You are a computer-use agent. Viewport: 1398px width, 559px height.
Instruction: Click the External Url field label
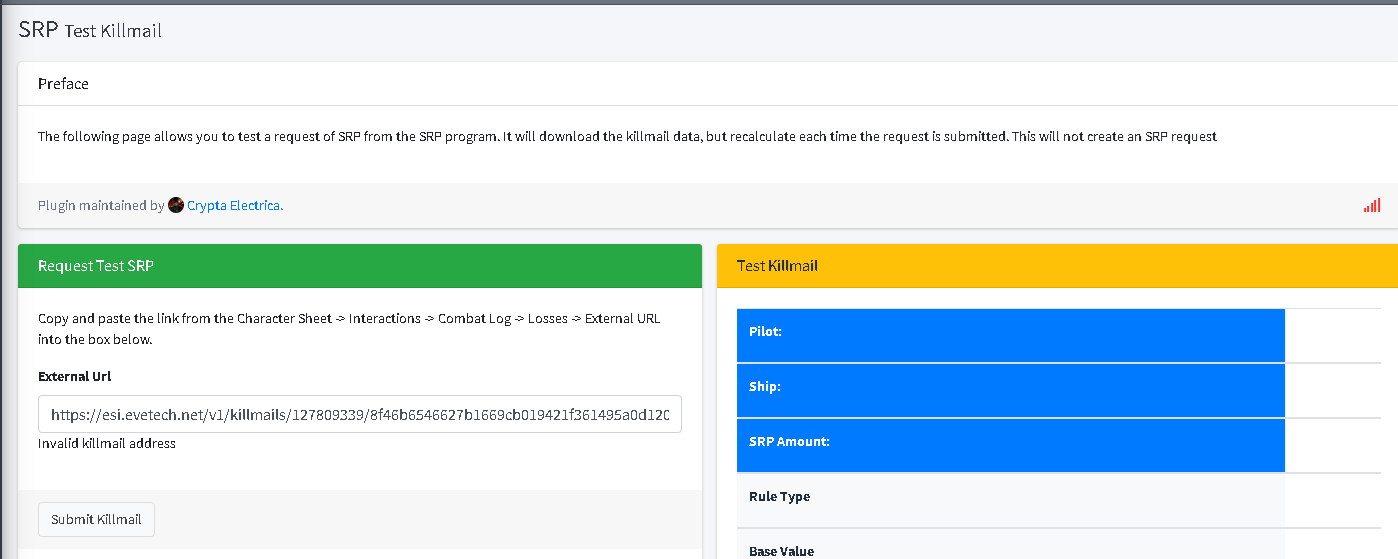(75, 377)
